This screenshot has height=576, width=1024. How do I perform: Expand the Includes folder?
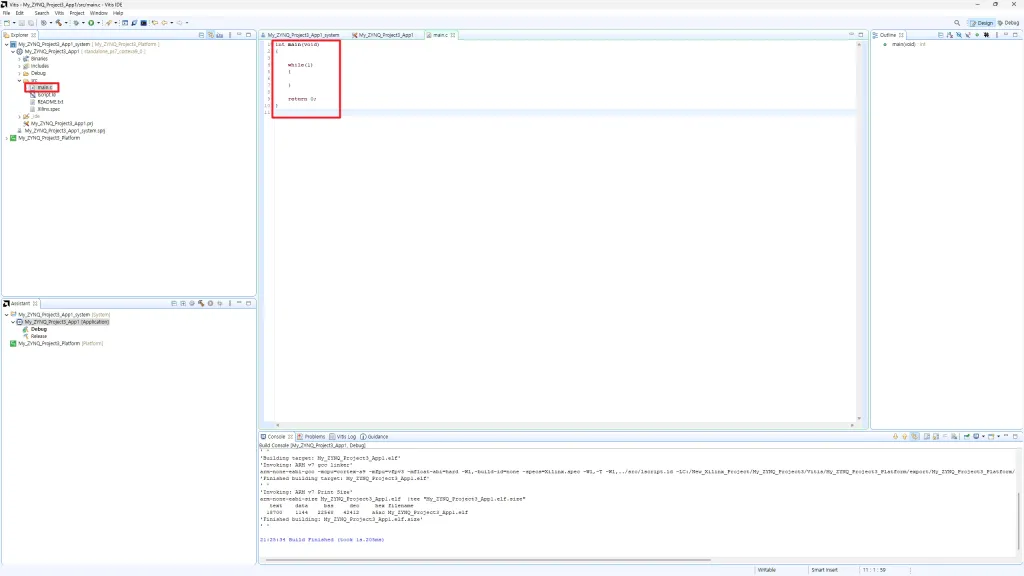[x=20, y=66]
